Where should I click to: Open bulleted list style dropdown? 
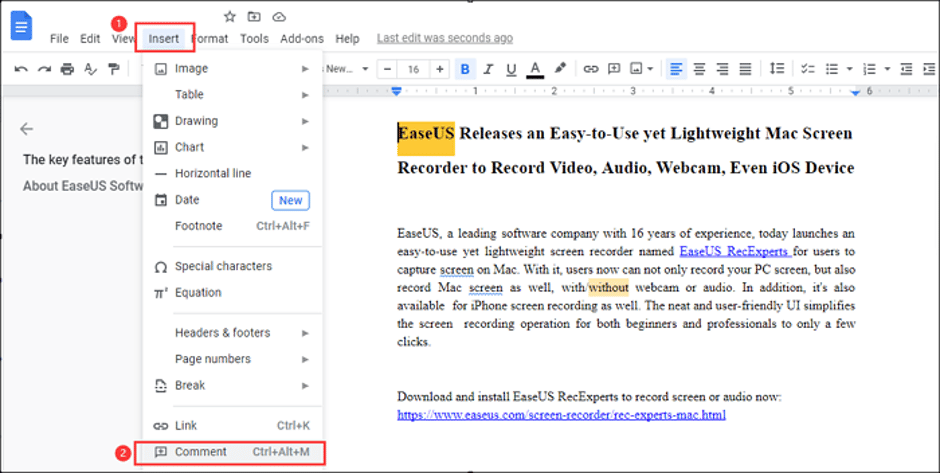pyautogui.click(x=849, y=69)
